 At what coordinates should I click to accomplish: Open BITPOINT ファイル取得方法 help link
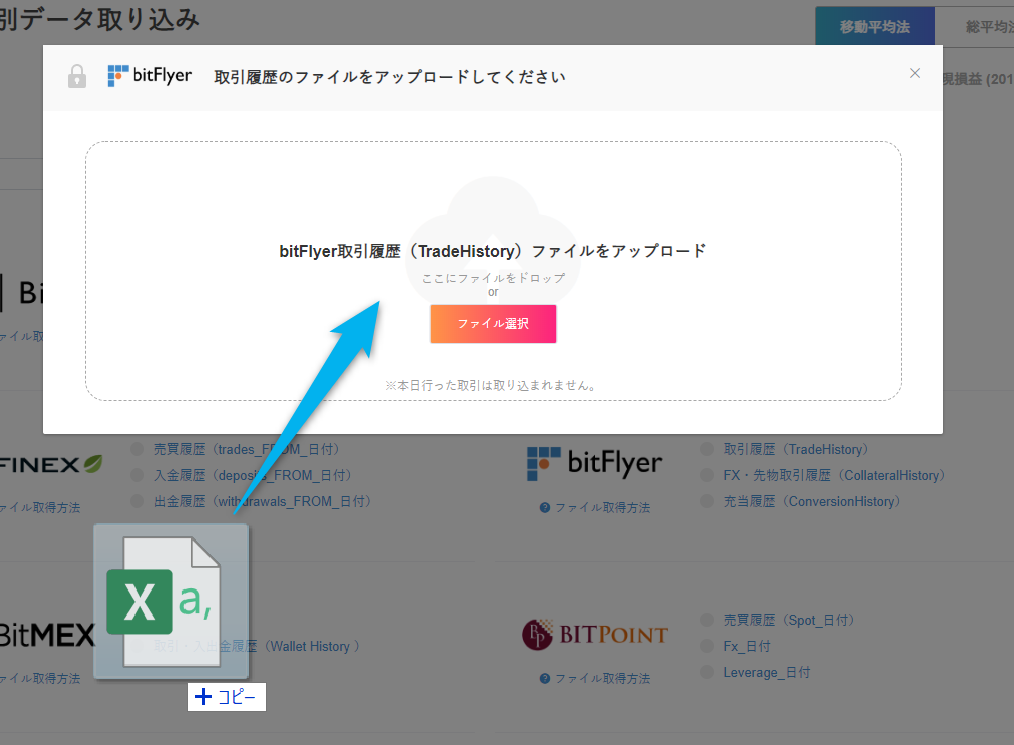602,678
